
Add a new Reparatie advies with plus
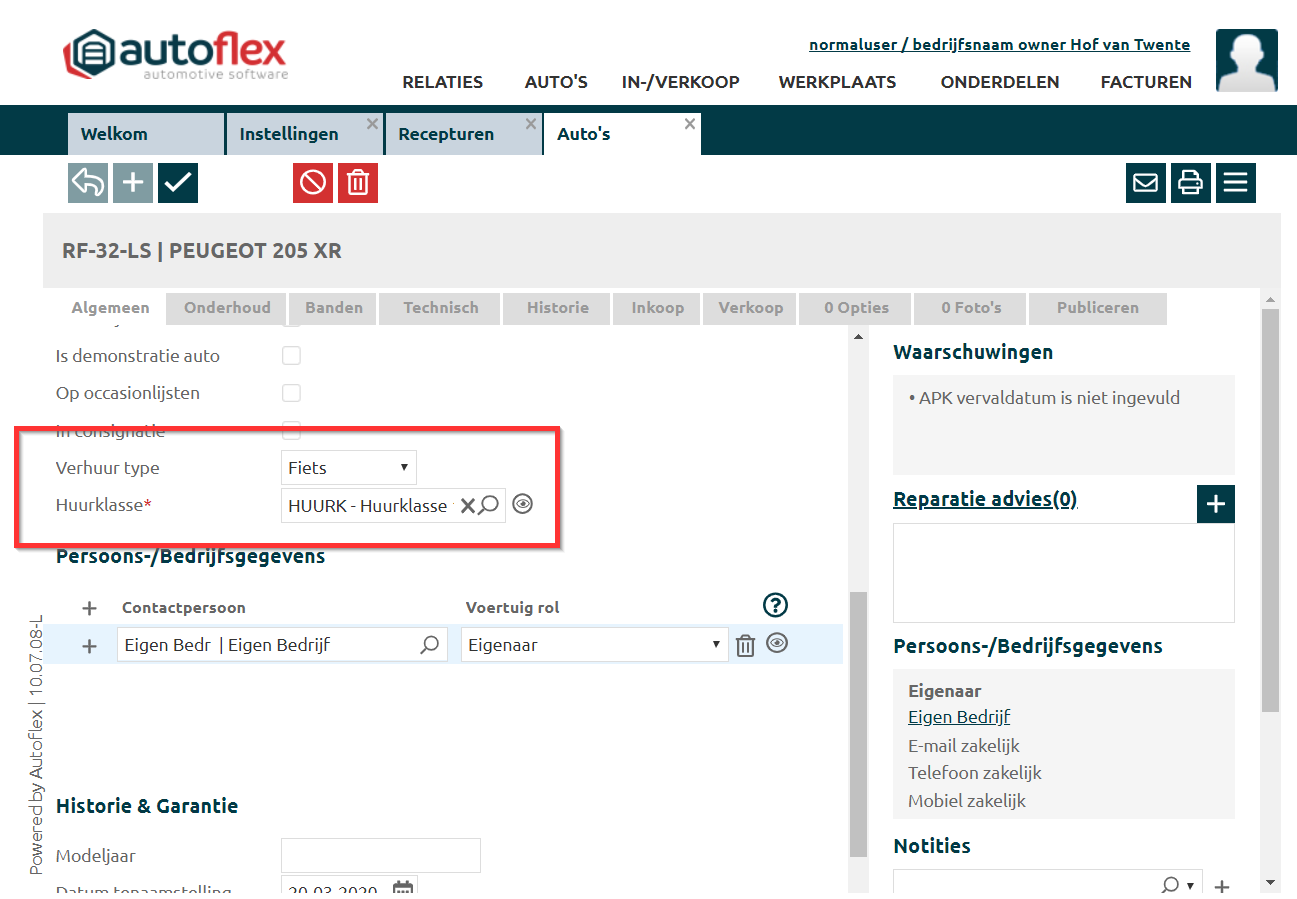tap(1215, 504)
